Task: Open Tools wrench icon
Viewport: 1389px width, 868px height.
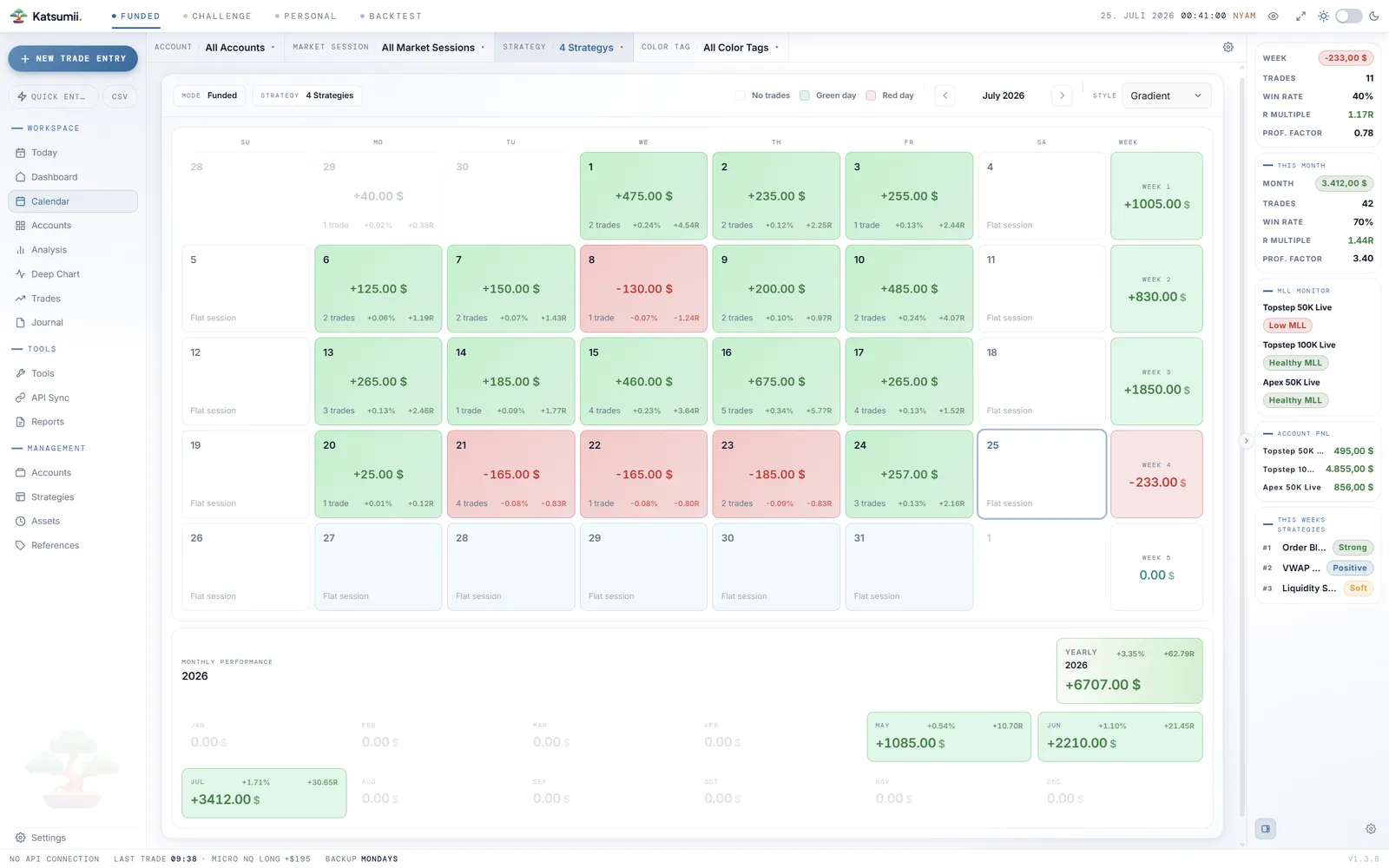Action: [20, 373]
